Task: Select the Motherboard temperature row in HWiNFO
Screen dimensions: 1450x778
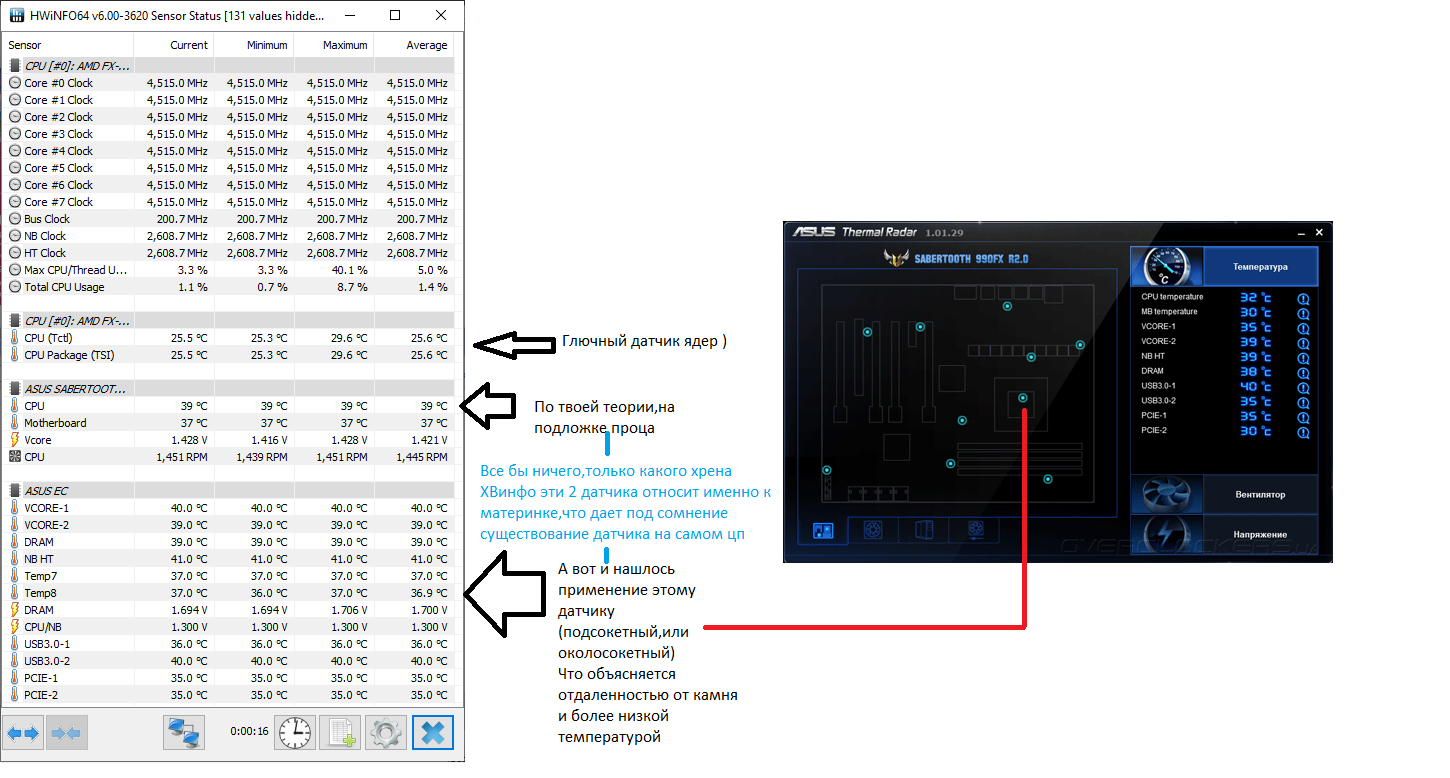Action: [x=229, y=423]
